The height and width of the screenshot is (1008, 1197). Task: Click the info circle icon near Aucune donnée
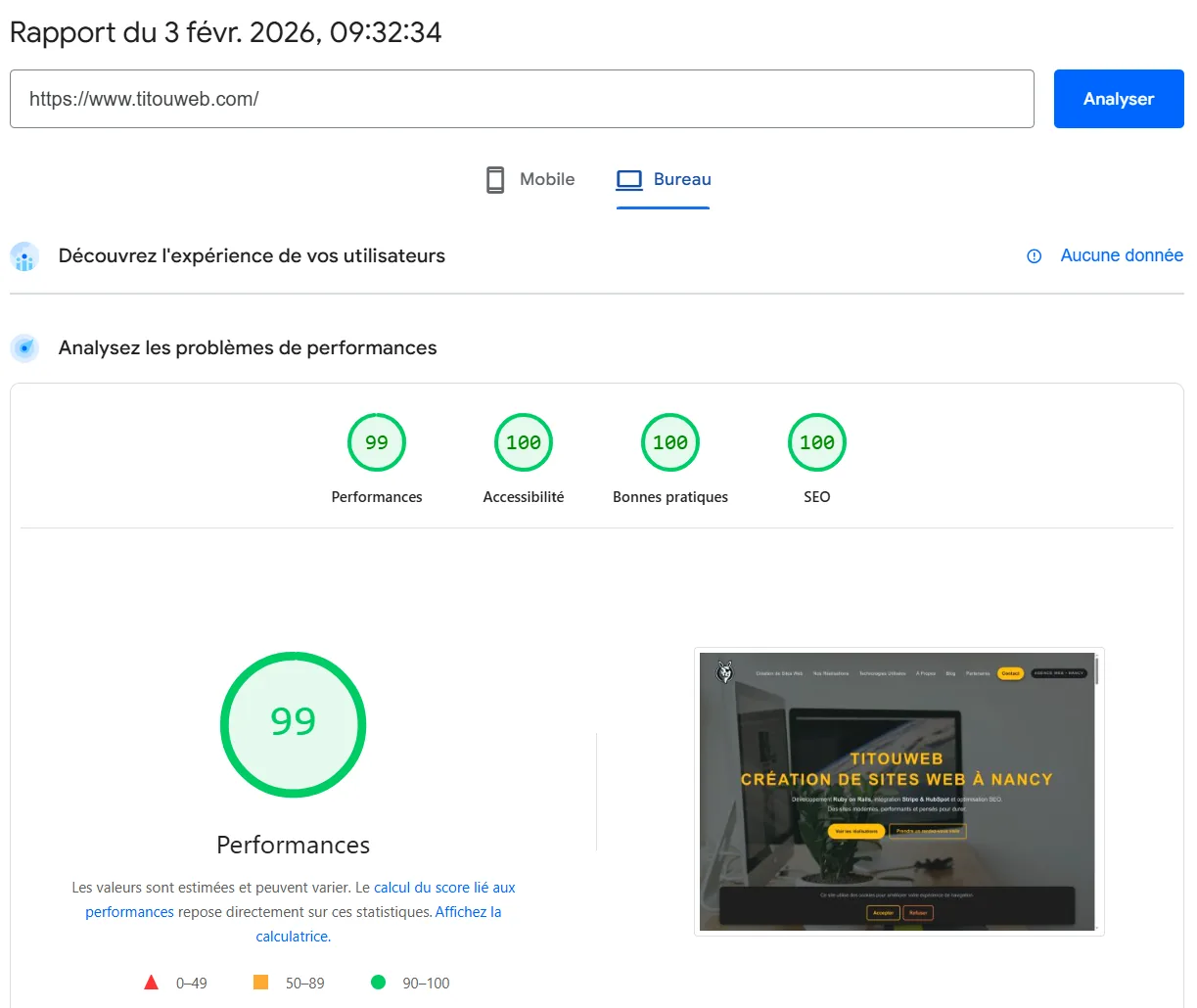coord(1034,256)
